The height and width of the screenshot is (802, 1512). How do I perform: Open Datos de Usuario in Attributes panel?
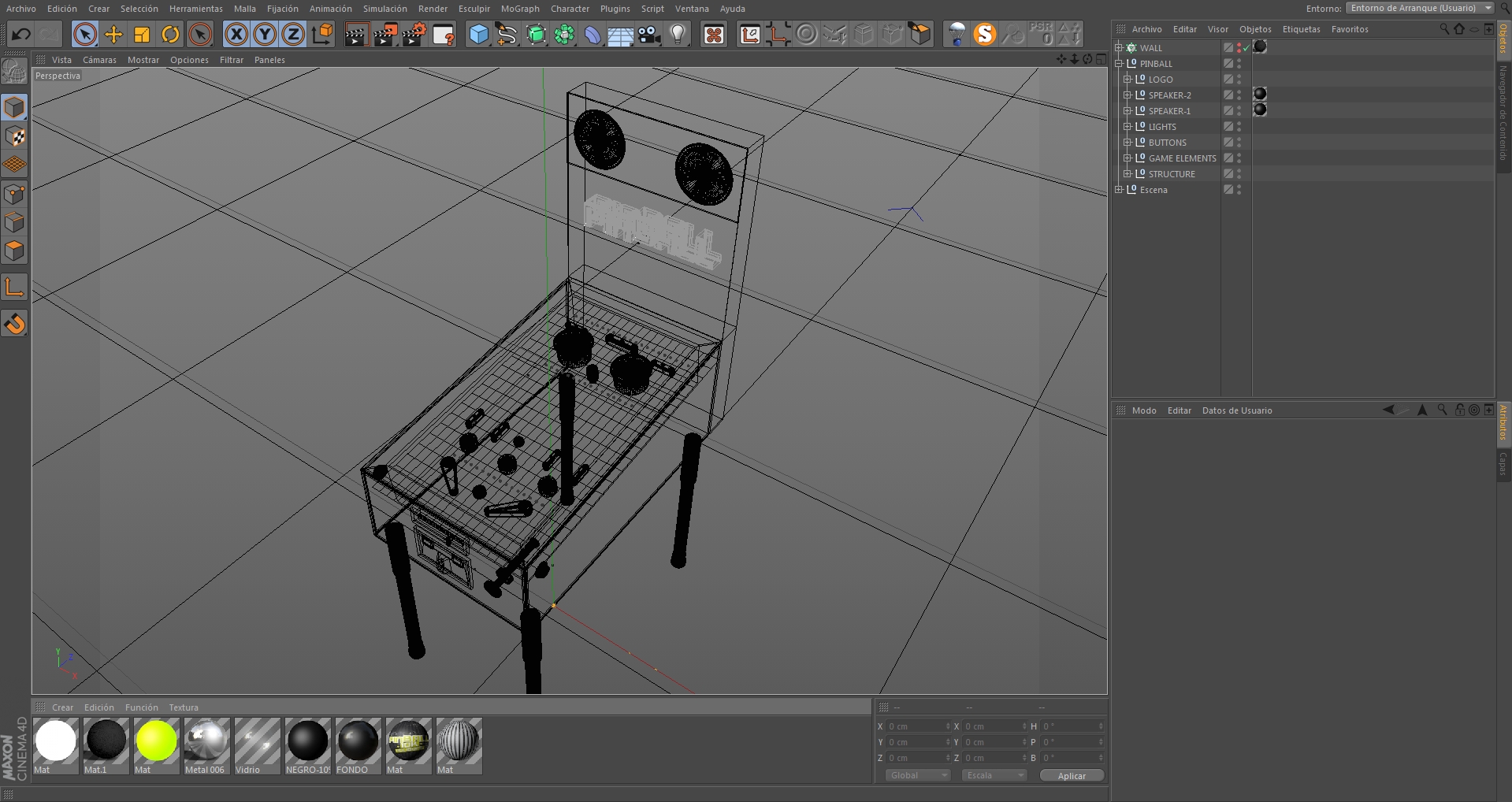[1237, 410]
